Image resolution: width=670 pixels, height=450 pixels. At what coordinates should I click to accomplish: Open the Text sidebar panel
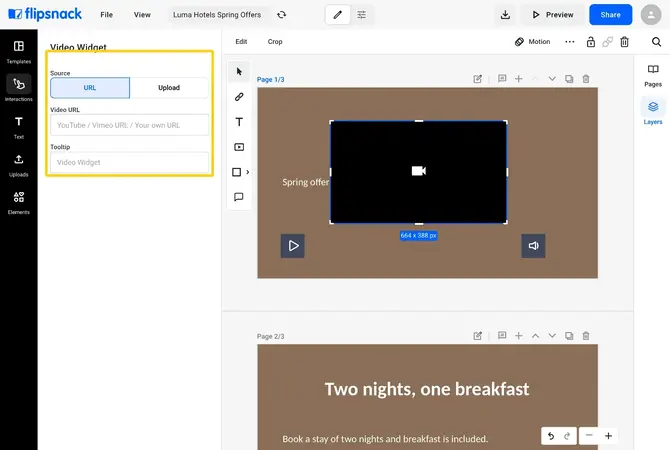(18, 127)
